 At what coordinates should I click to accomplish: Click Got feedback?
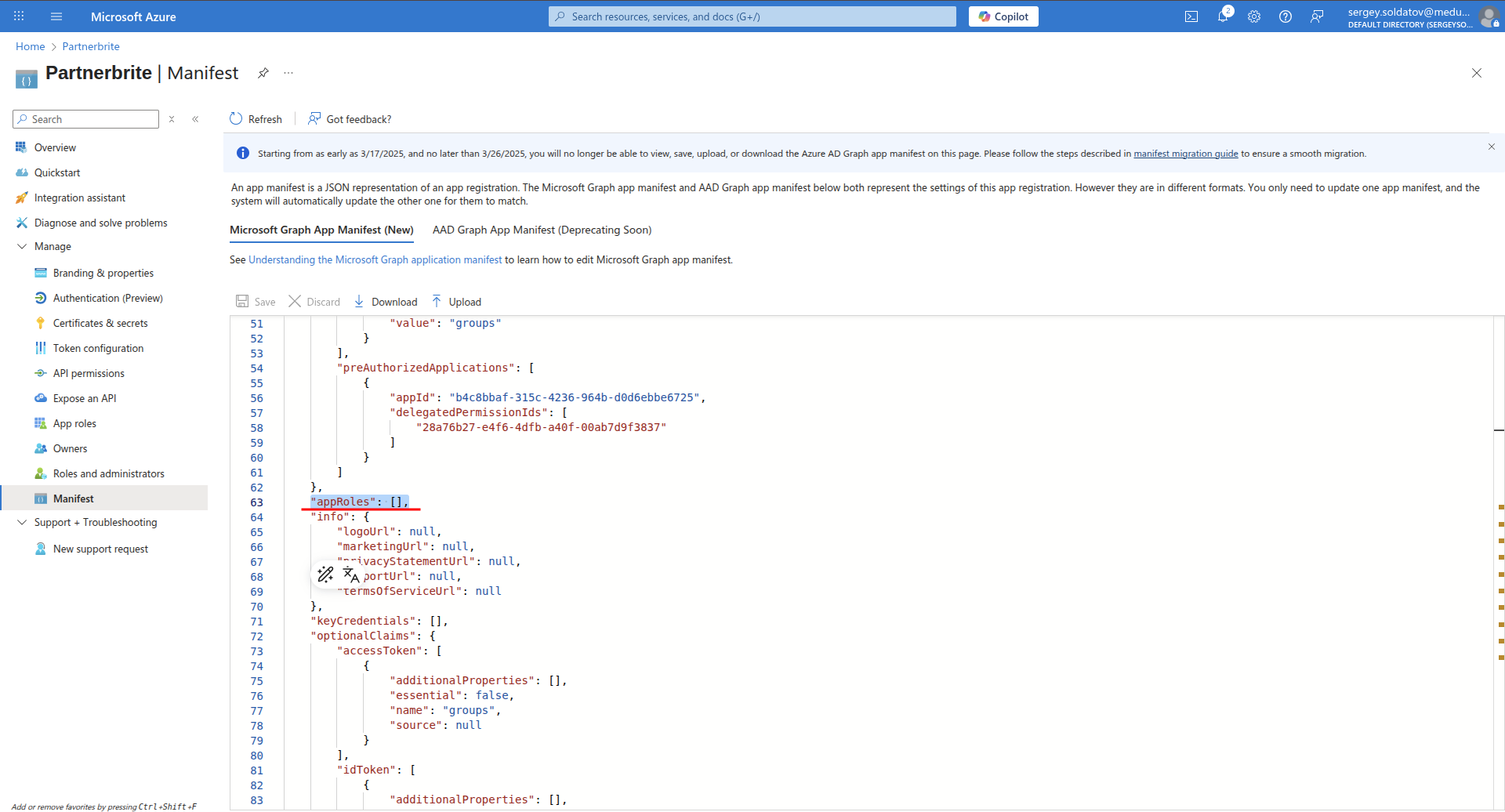point(350,119)
